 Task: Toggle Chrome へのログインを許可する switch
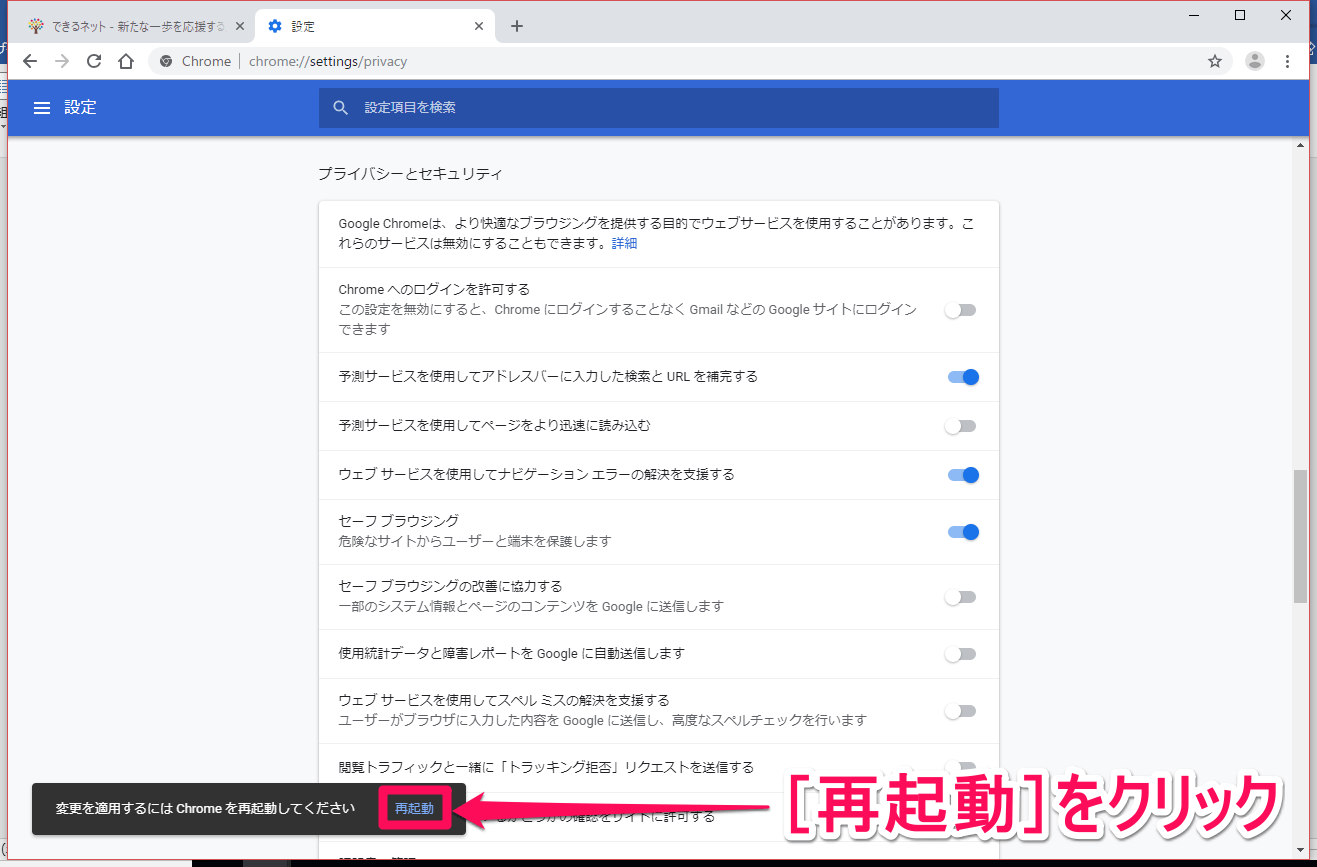(x=961, y=310)
